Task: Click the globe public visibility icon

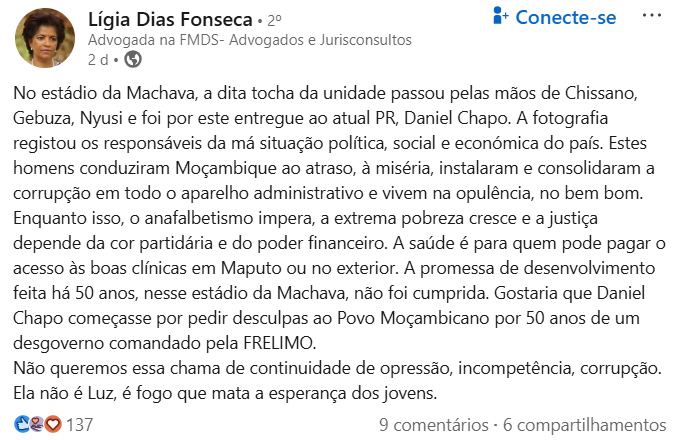Action: point(133,59)
